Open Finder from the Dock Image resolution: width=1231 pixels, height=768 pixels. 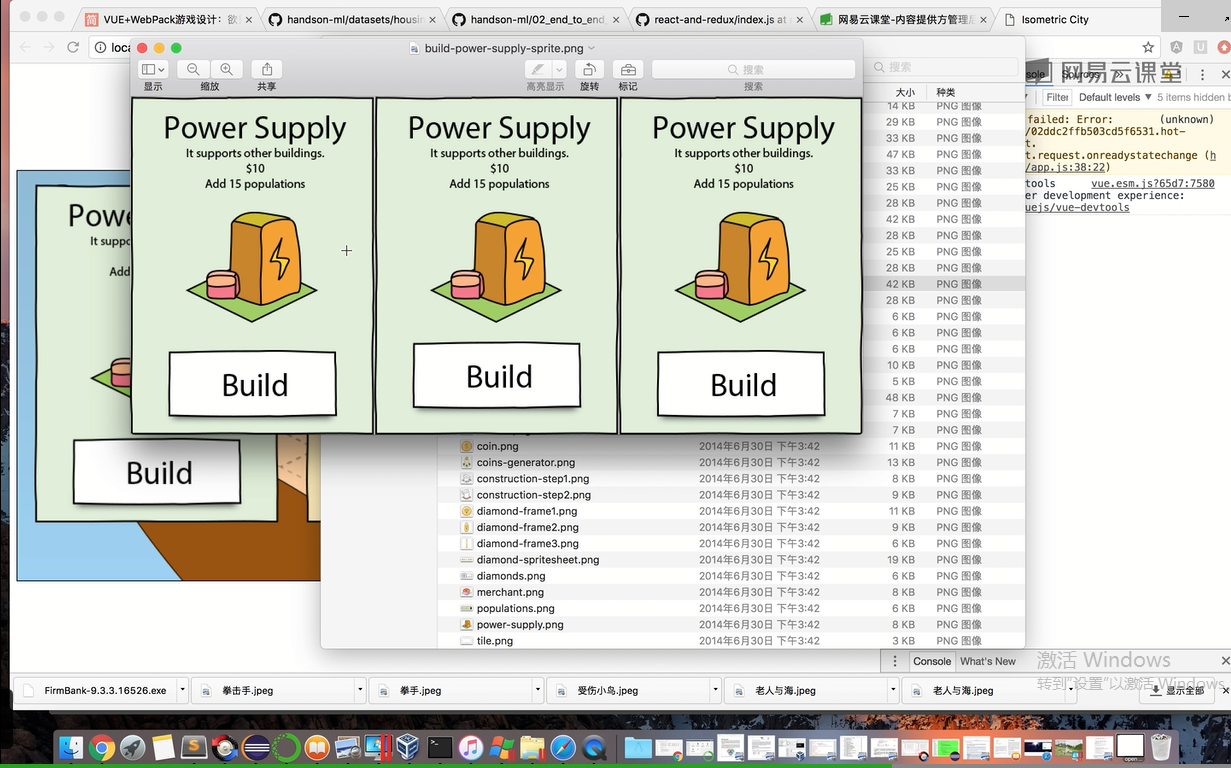pos(71,747)
